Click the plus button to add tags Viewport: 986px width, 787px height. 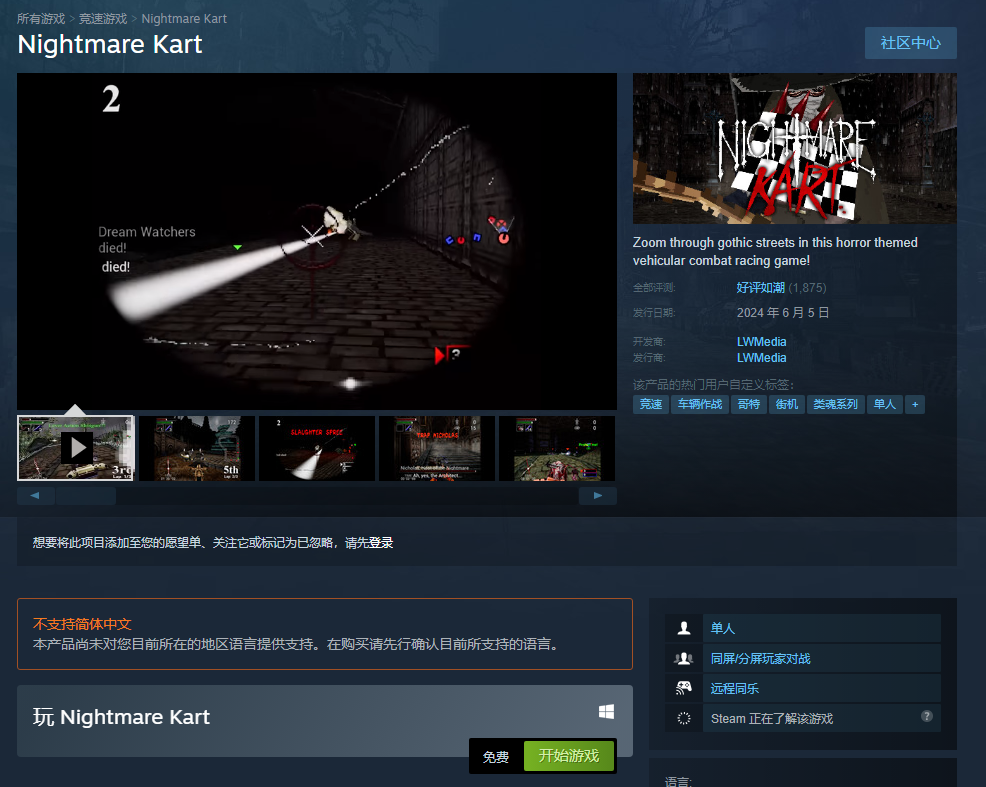915,404
